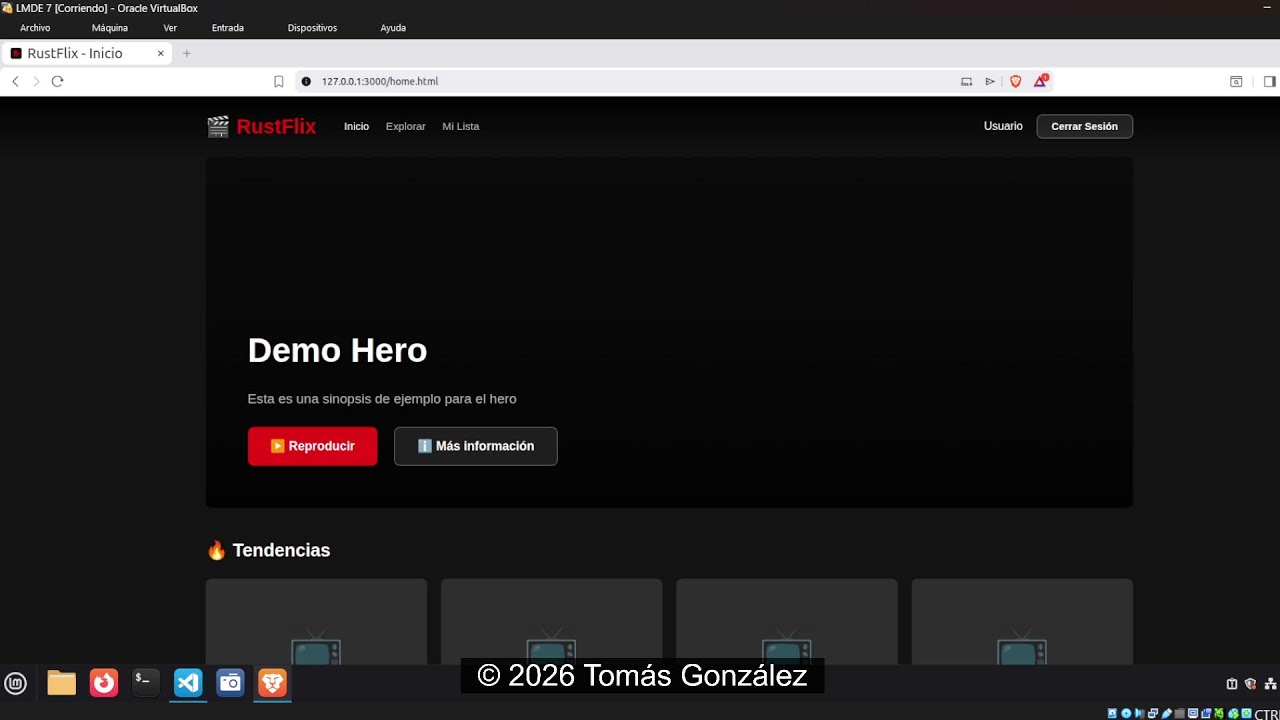
Task: Switch to Brave browser in taskbar
Action: point(272,683)
